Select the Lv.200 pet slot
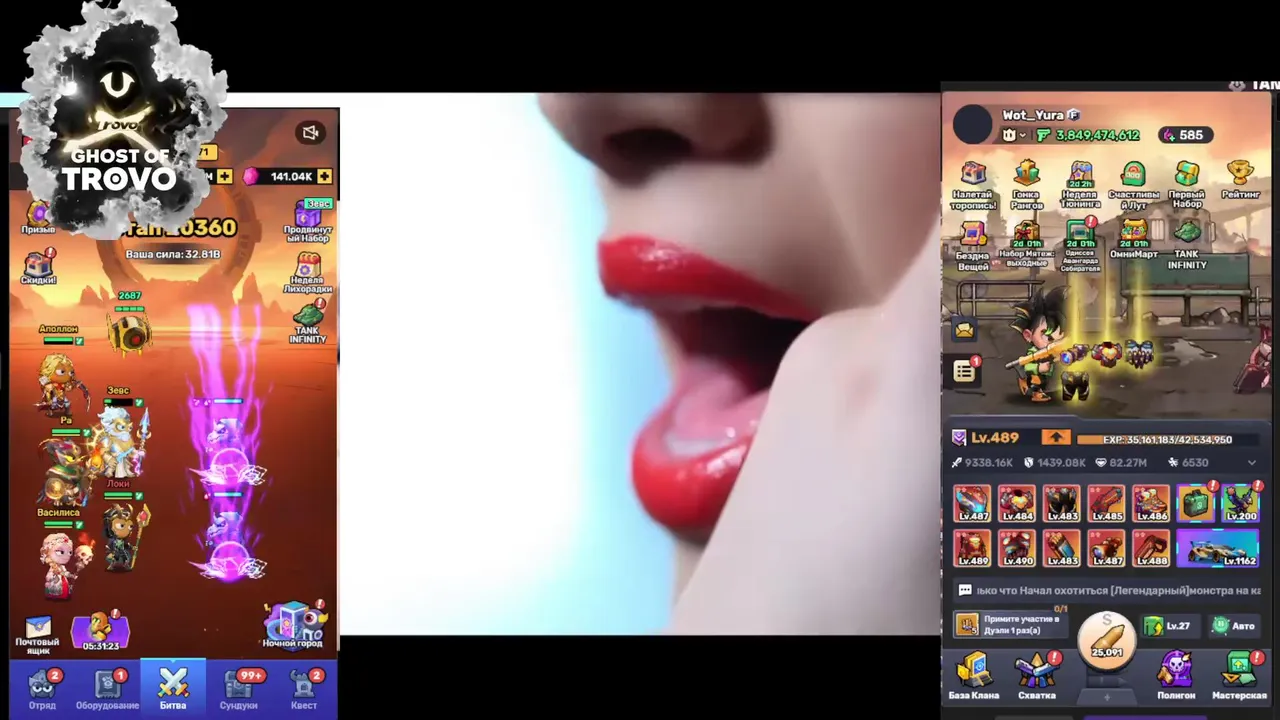Image resolution: width=1280 pixels, height=720 pixels. click(x=1240, y=503)
